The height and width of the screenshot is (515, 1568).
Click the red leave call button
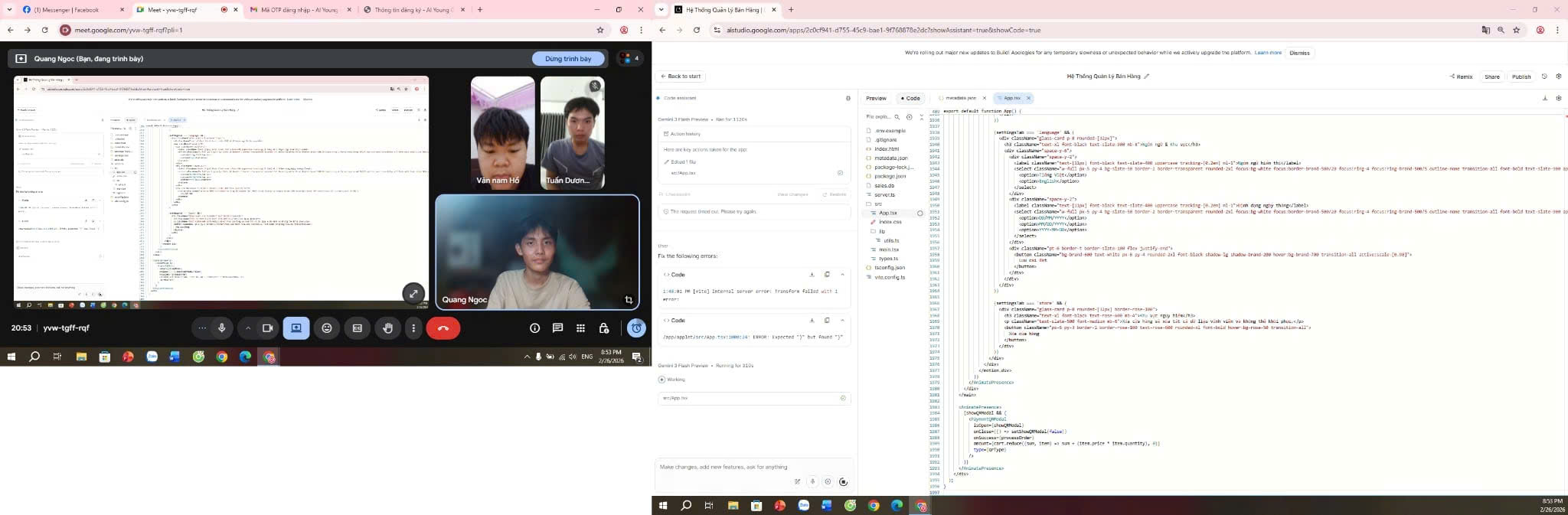tap(443, 328)
